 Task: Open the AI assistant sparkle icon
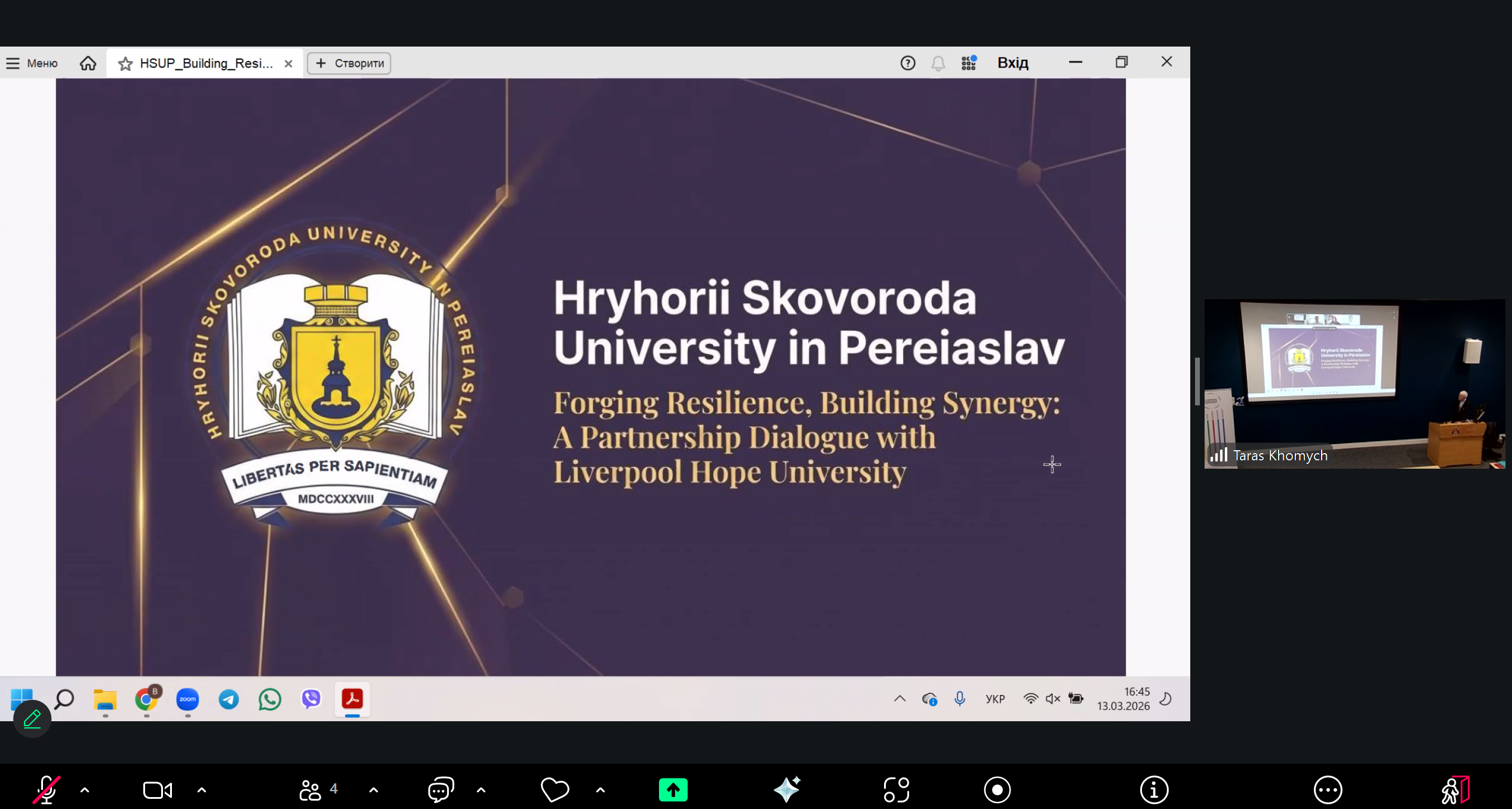point(787,790)
